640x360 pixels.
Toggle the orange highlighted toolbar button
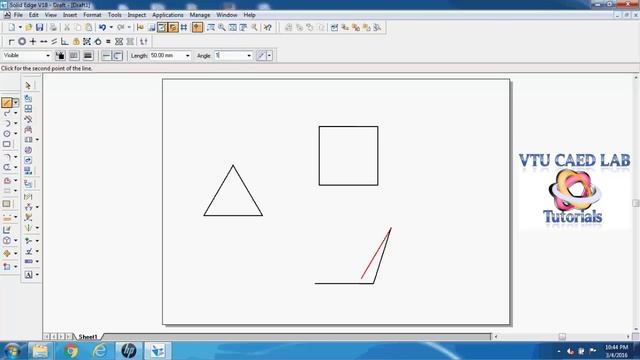[x=198, y=27]
